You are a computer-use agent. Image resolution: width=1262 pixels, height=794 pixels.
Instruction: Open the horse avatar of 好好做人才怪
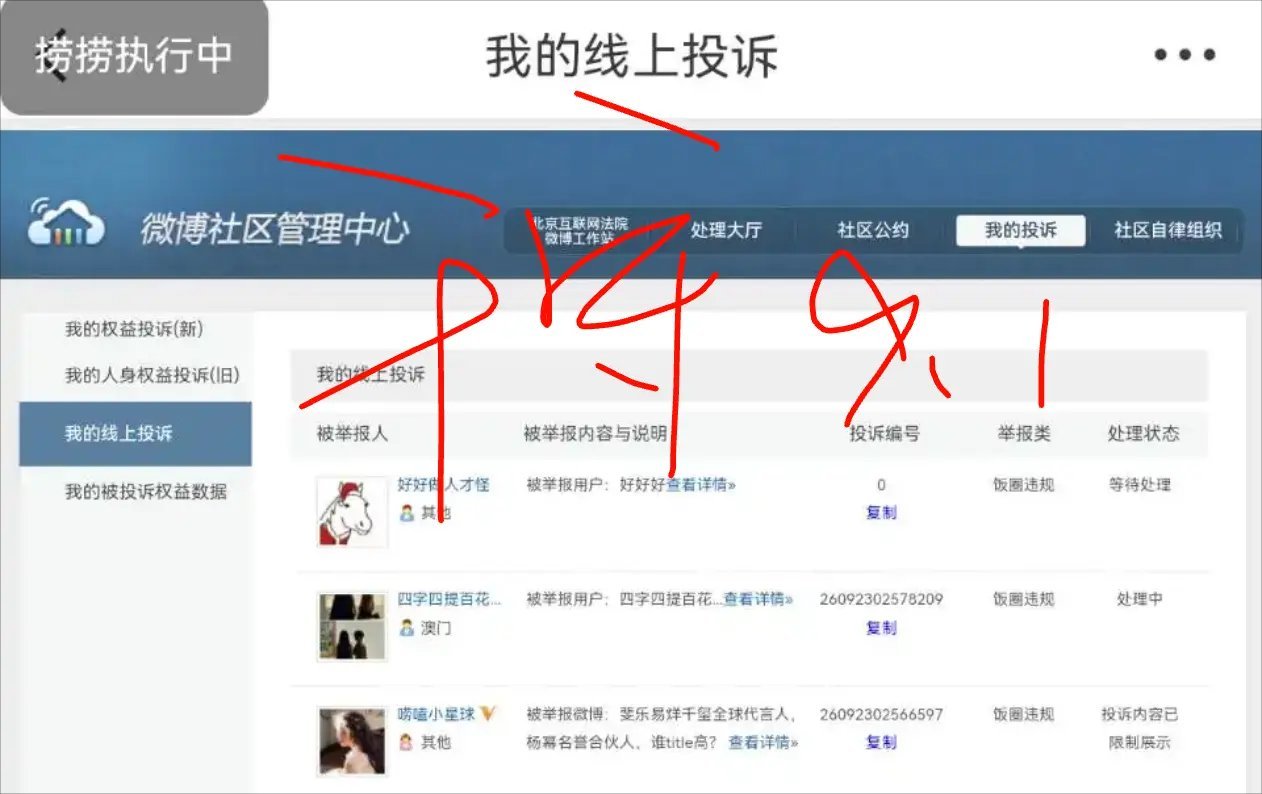[x=352, y=511]
